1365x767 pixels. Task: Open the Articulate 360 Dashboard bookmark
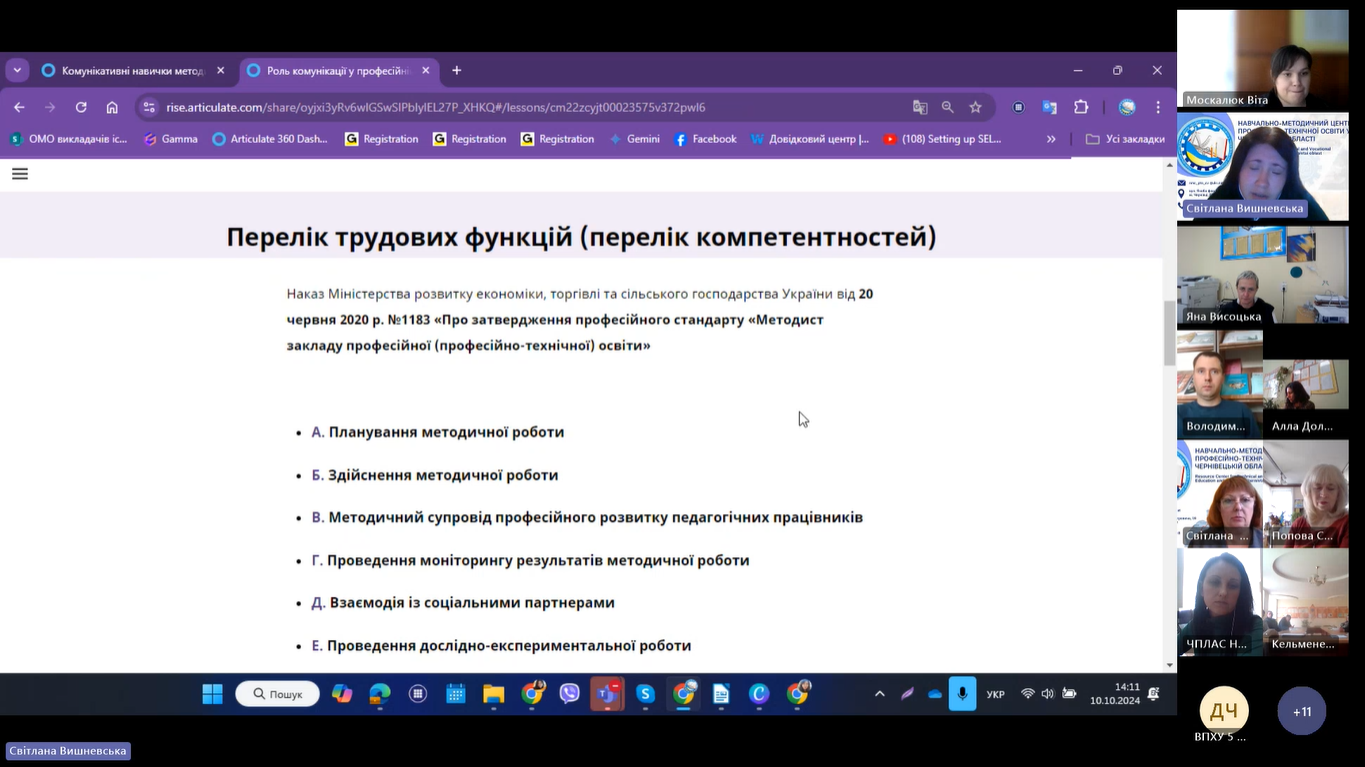pos(270,139)
